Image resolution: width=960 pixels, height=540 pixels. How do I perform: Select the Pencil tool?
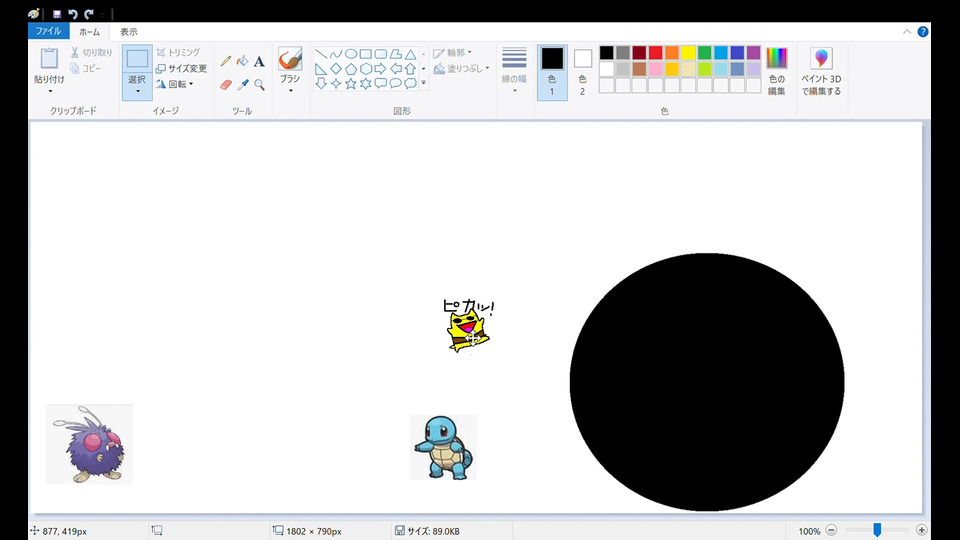pos(226,61)
